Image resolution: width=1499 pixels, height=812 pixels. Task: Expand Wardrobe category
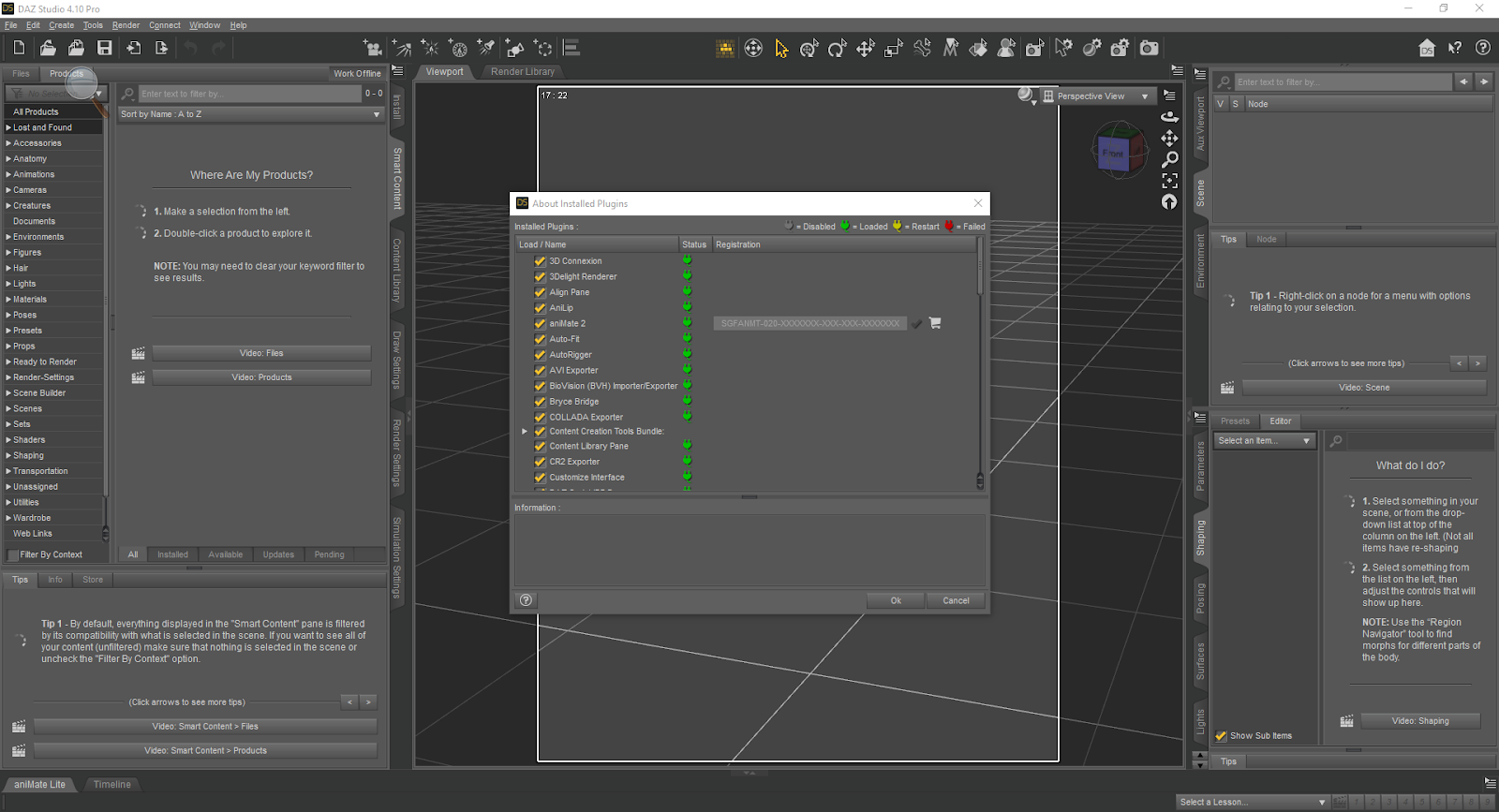(8, 518)
